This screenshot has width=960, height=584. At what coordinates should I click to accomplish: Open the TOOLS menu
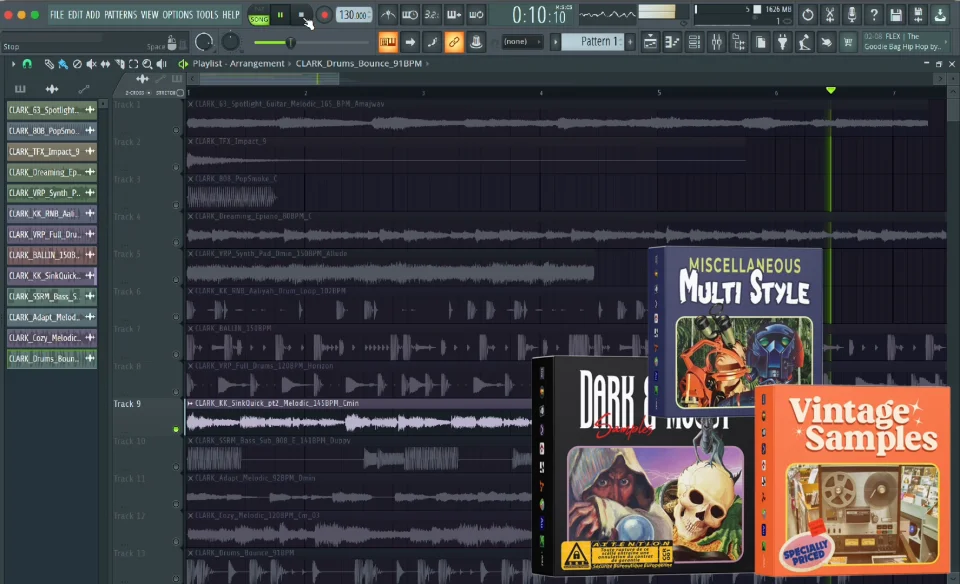tap(207, 15)
